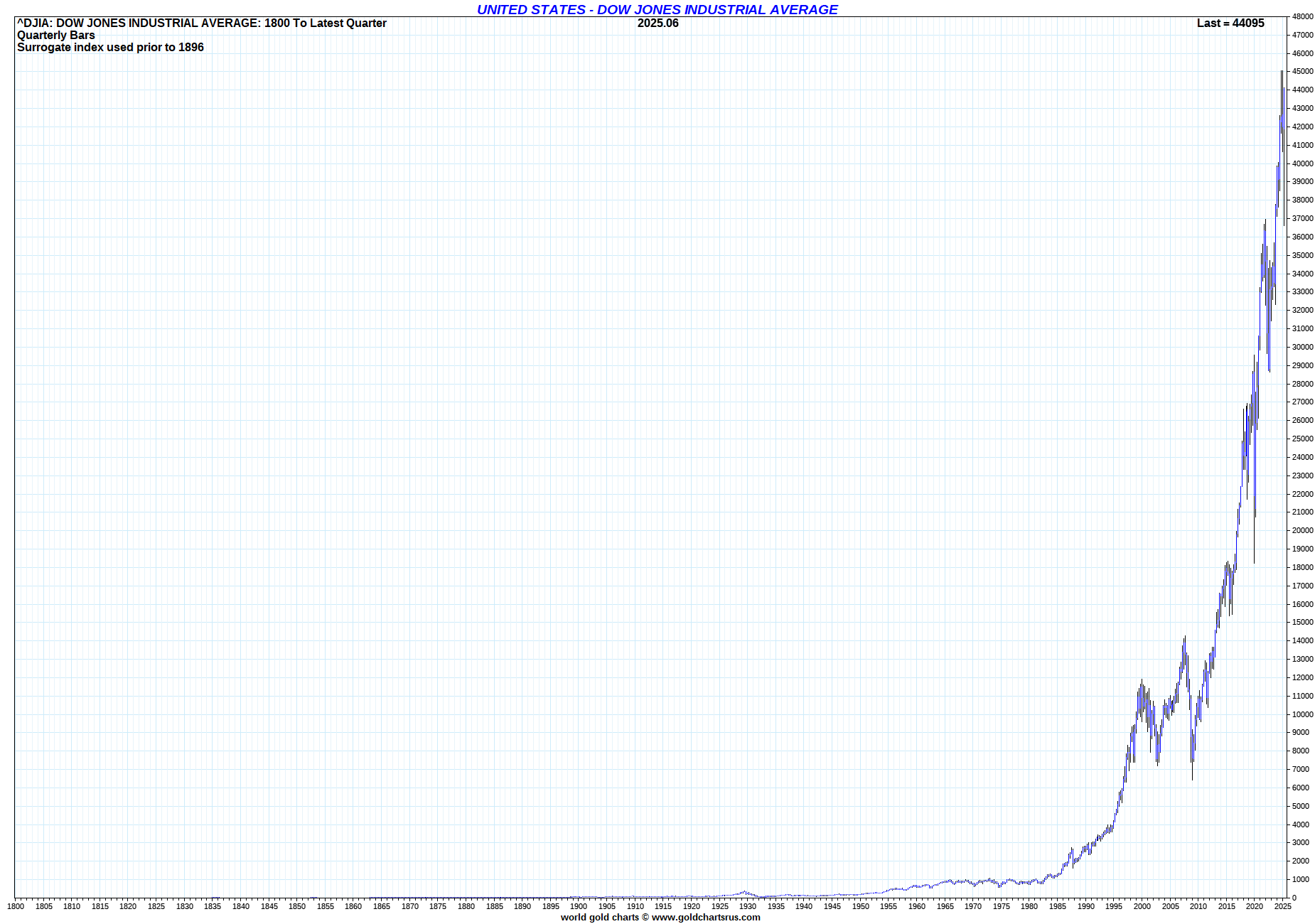Click the 1865 x-axis year label
The image size is (1315, 924).
coord(382,906)
